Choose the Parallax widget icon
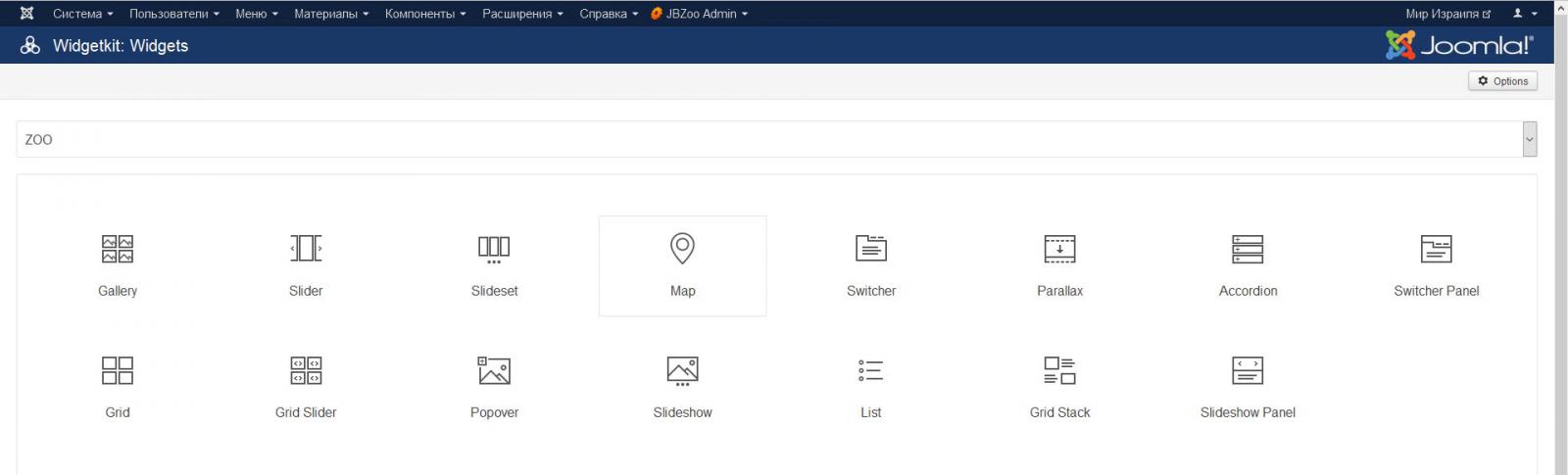The image size is (1568, 475). tap(1059, 249)
